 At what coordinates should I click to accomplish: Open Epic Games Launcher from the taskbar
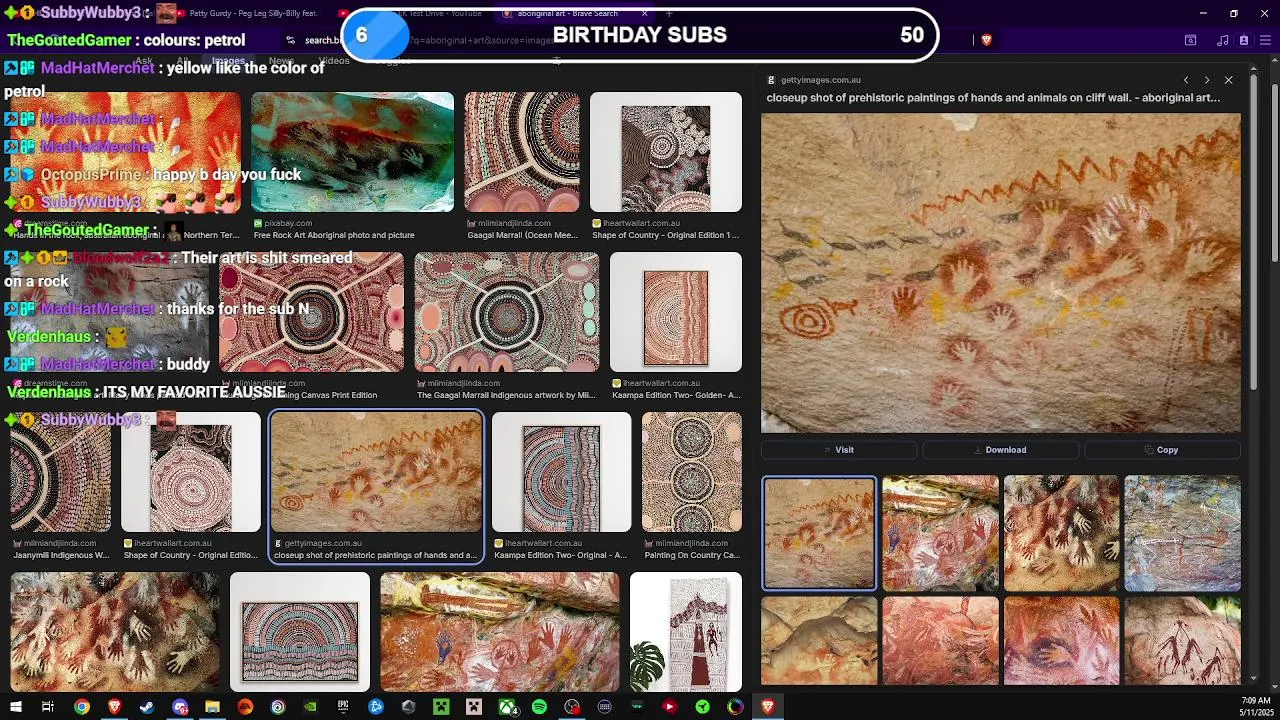tap(343, 707)
